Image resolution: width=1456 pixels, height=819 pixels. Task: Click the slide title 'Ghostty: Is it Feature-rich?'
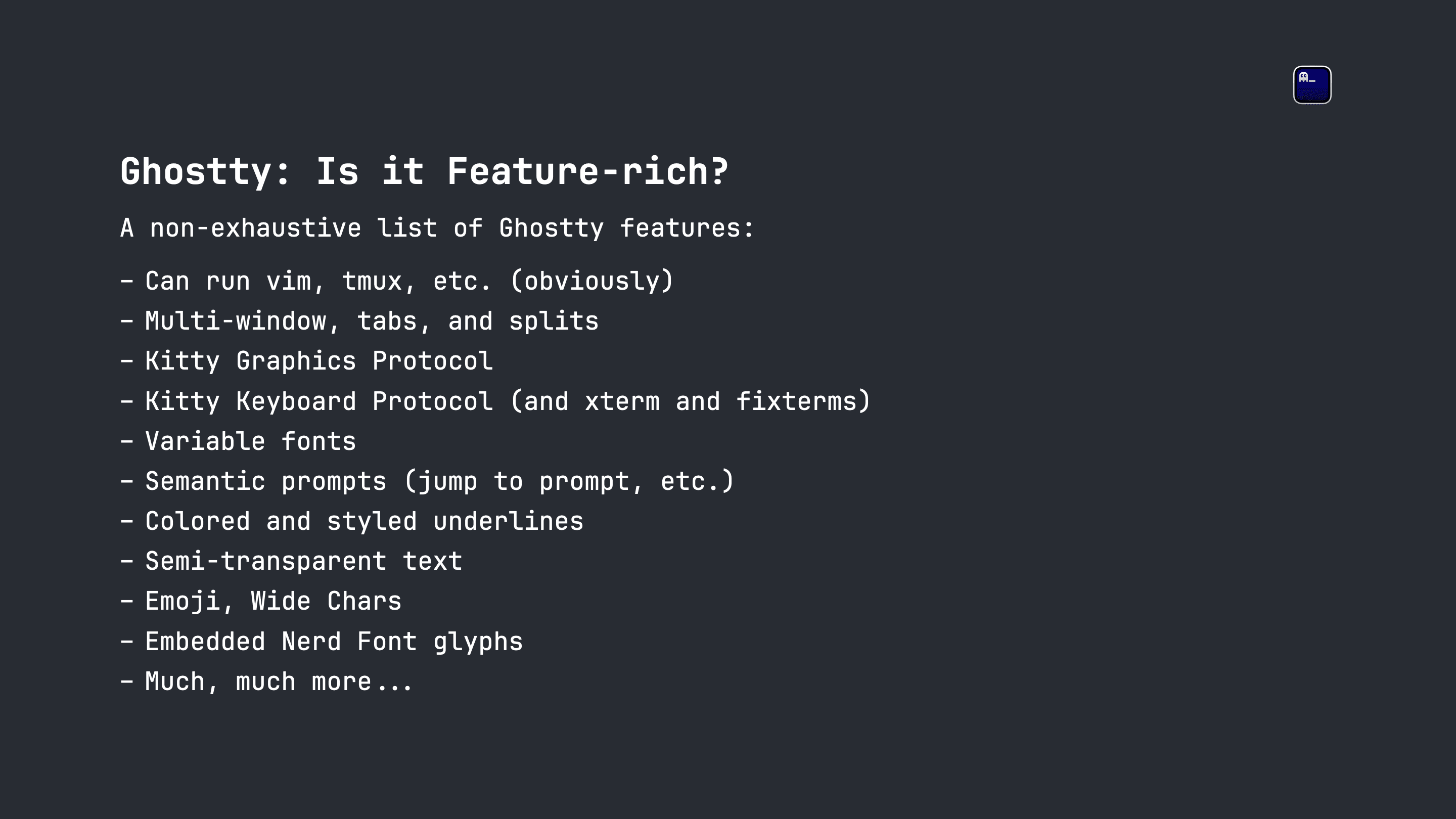[425, 171]
